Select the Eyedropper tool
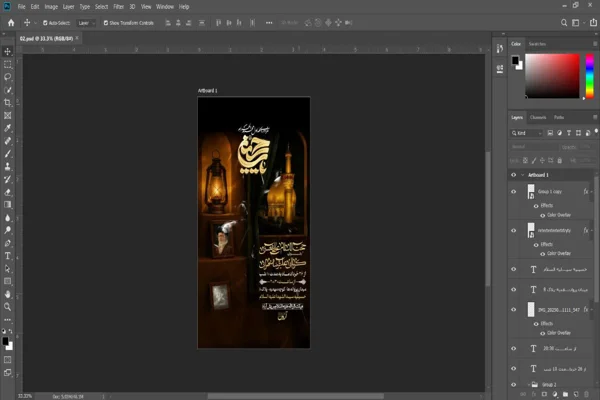This screenshot has width=600, height=400. 7,128
